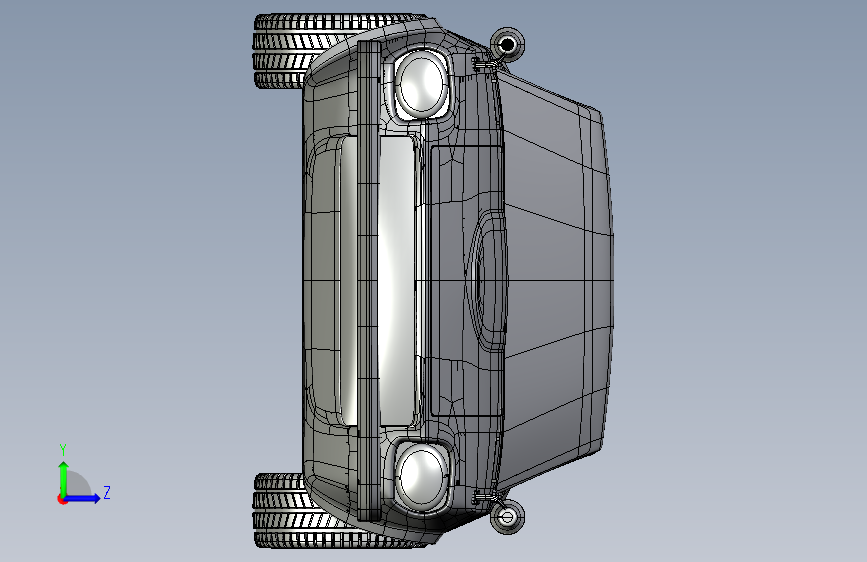Select the lower side mirror of the car
Viewport: 867px width, 562px height.
coord(507,518)
